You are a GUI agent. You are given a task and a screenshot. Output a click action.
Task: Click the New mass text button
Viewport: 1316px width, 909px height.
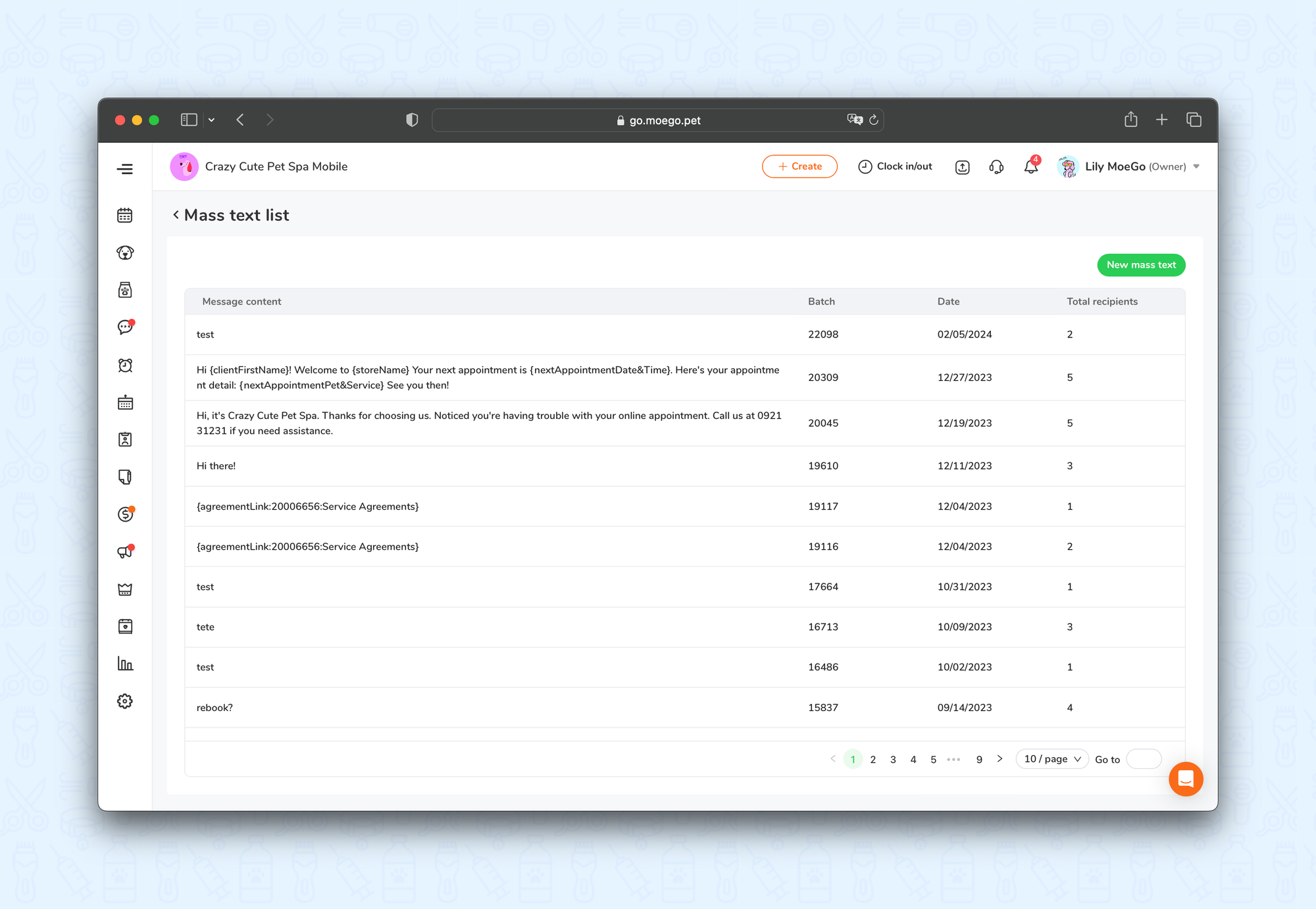pos(1141,265)
